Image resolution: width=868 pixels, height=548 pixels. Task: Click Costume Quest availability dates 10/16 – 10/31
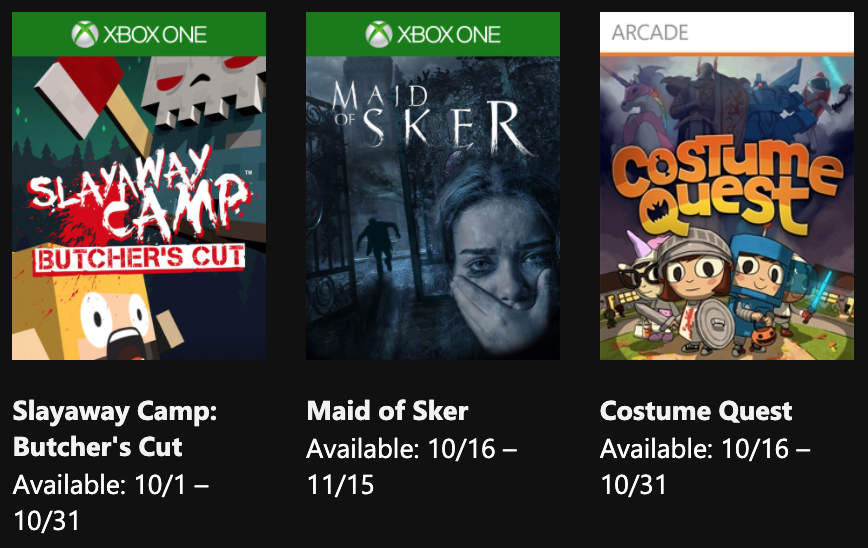point(705,467)
